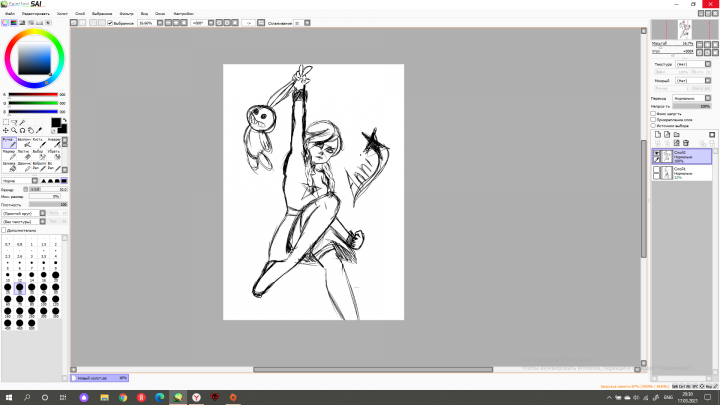Select the flattest brush edge shape
Image resolution: width=720 pixels, height=405 pixels.
point(64,181)
